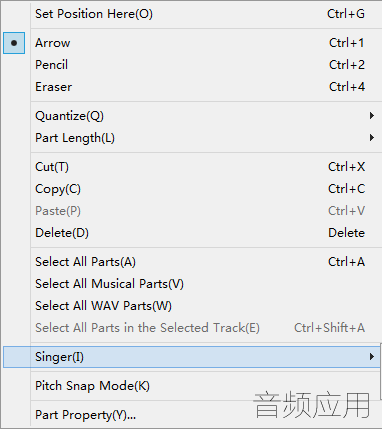Select the Arrow tool radio bullet

click(x=14, y=43)
